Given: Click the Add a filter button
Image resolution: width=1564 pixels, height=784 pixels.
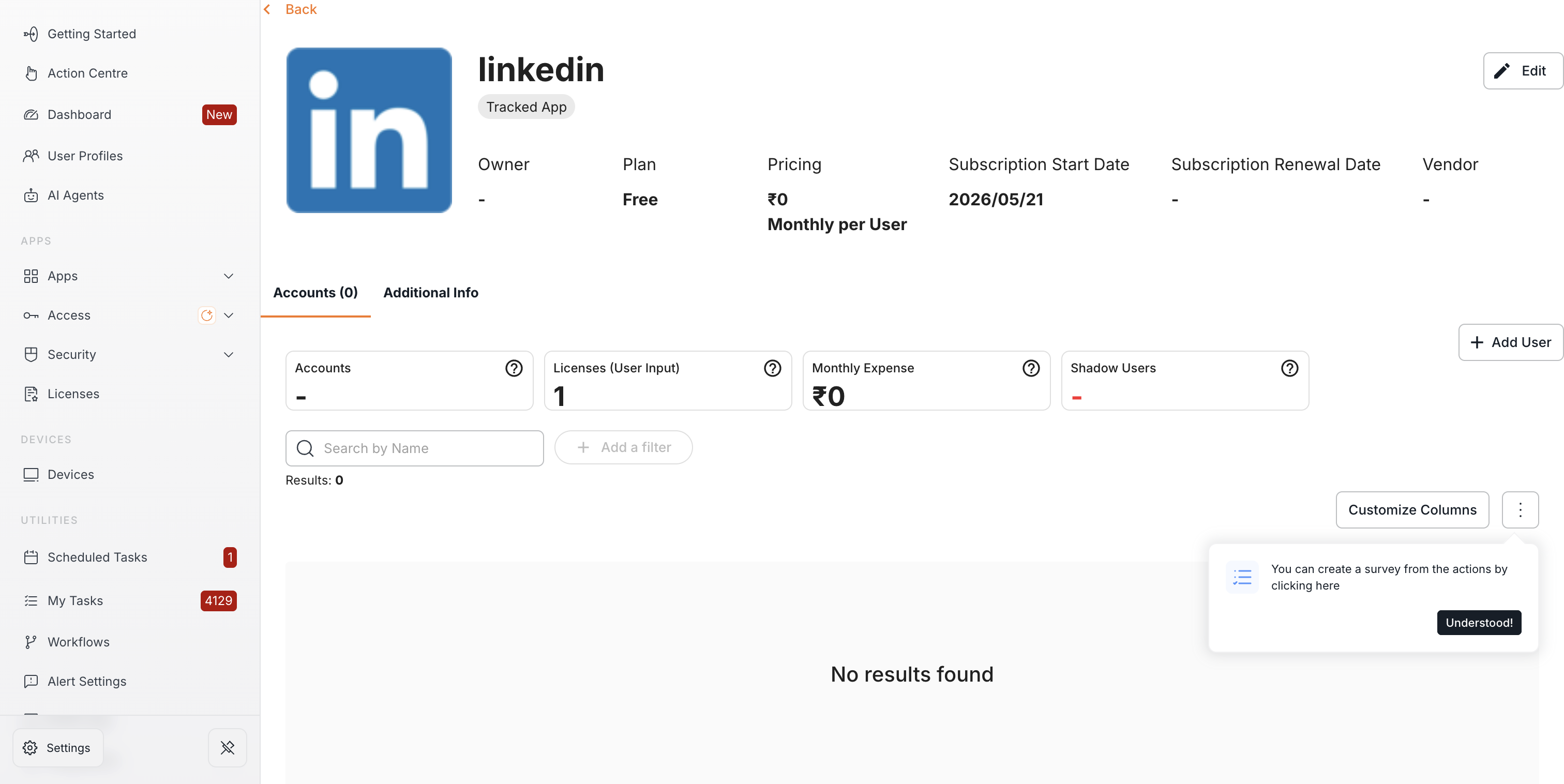Looking at the screenshot, I should click(x=624, y=447).
